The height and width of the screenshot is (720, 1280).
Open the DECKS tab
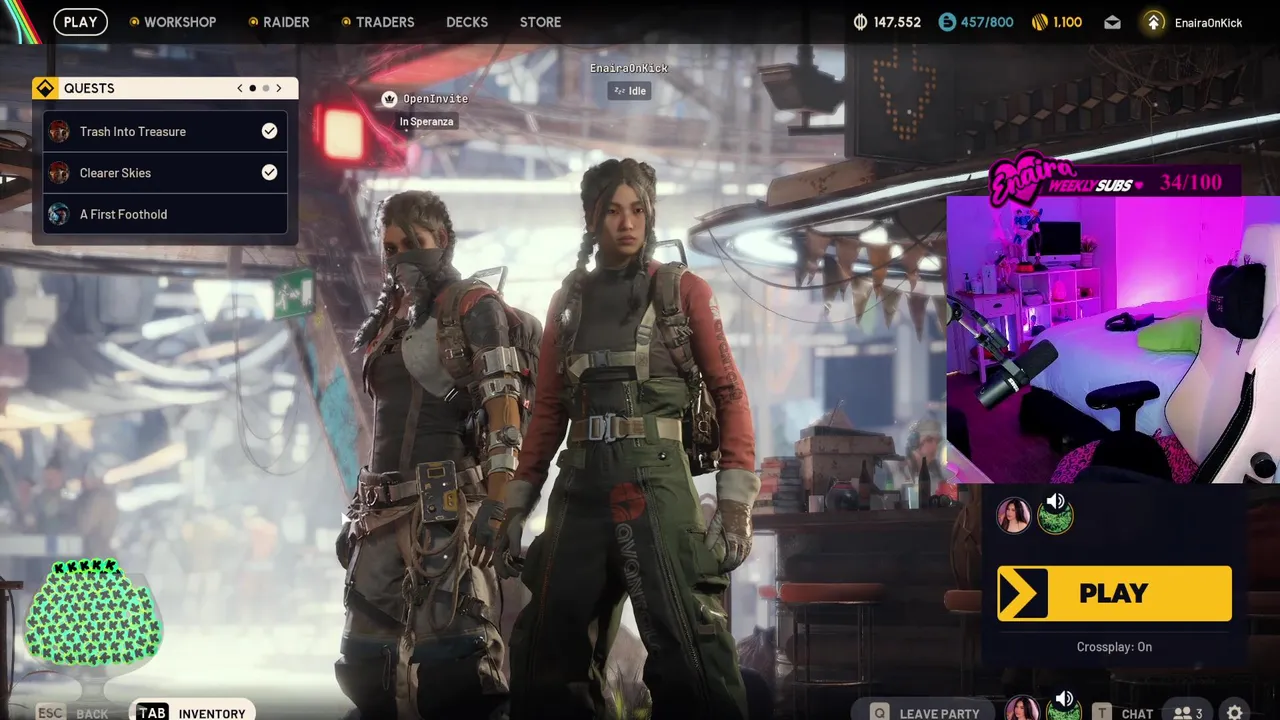point(467,22)
